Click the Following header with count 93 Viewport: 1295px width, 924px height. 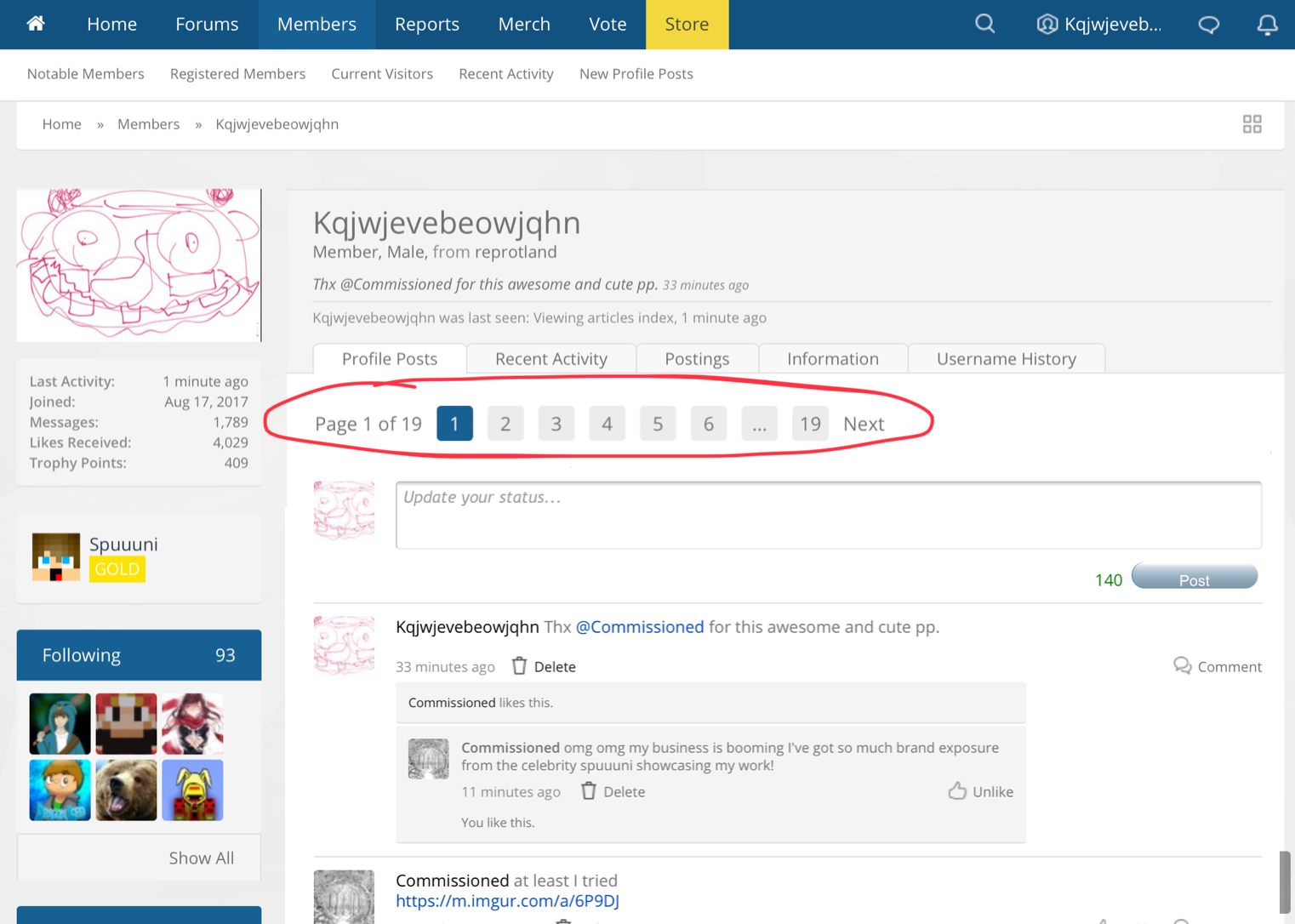point(139,655)
